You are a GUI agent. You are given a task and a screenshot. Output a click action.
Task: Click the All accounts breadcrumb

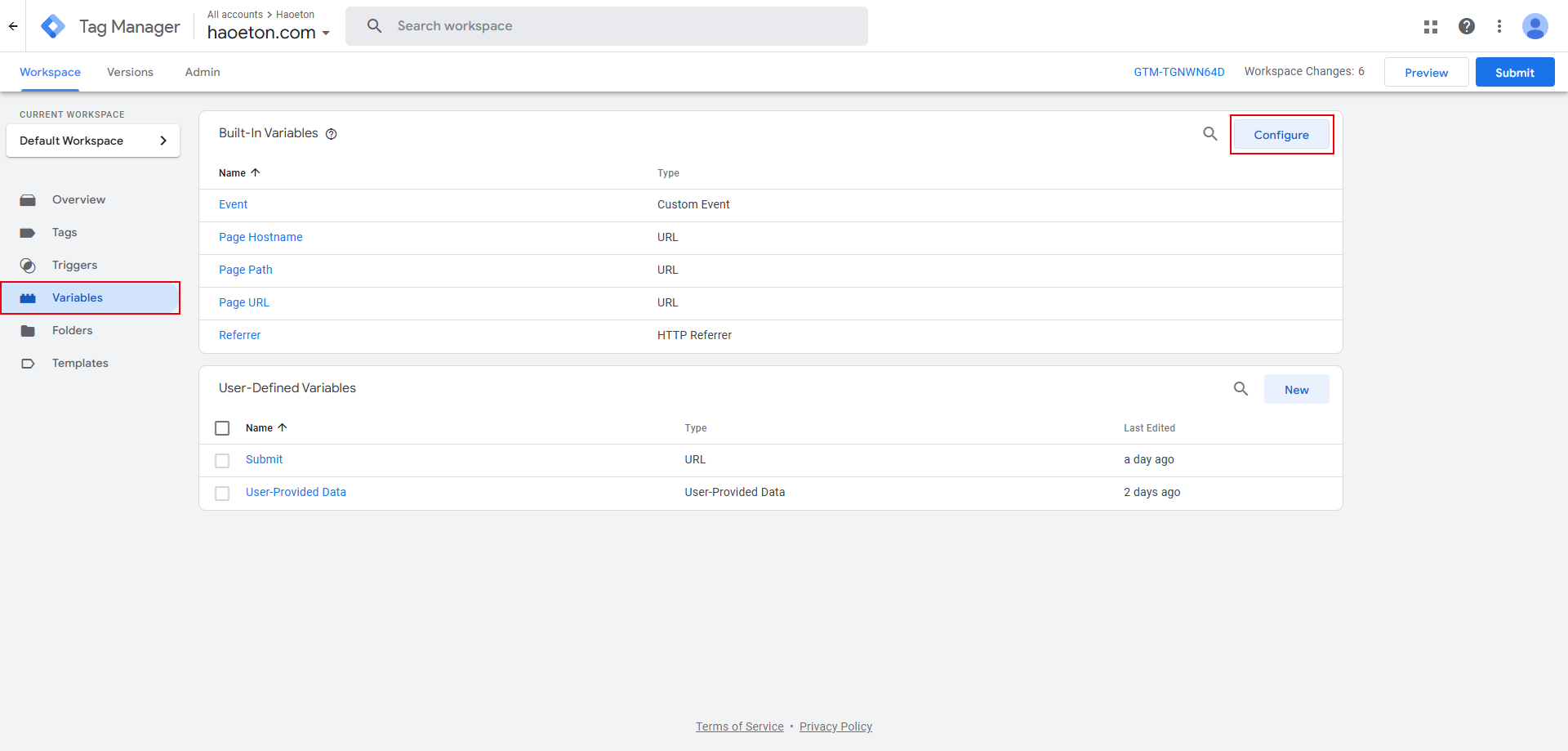tap(235, 15)
